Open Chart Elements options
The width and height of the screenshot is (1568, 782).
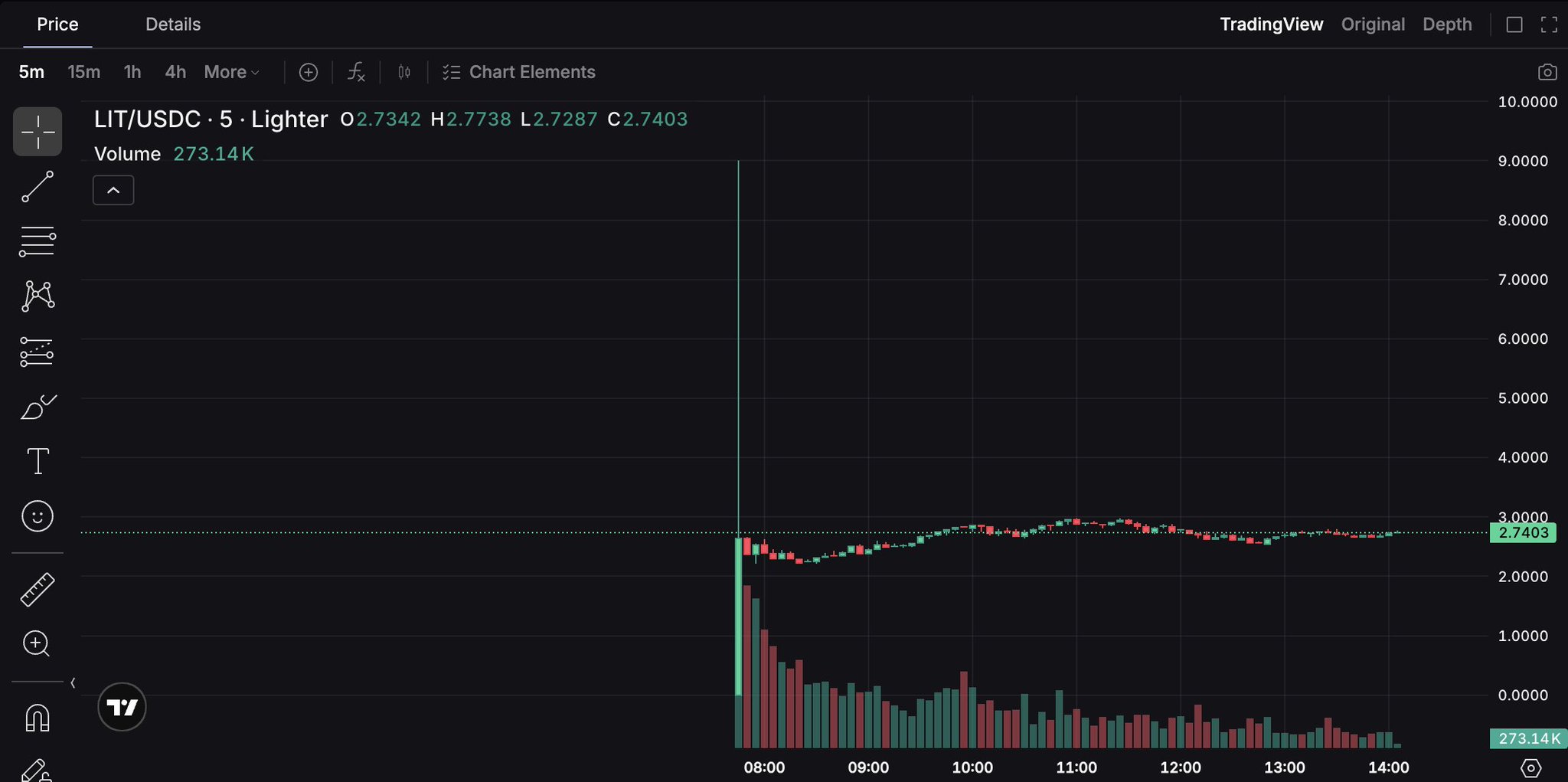519,72
